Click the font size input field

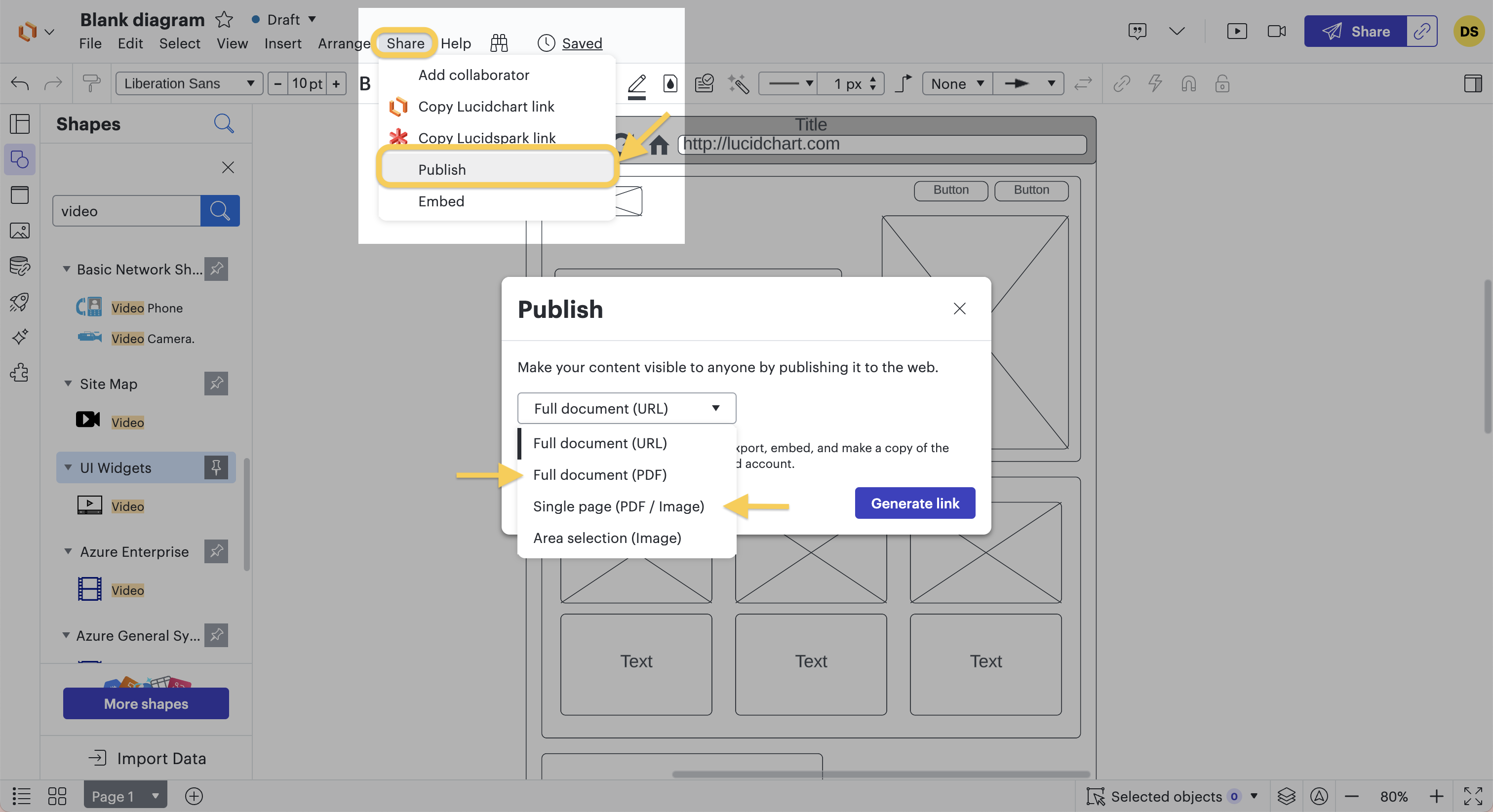307,82
